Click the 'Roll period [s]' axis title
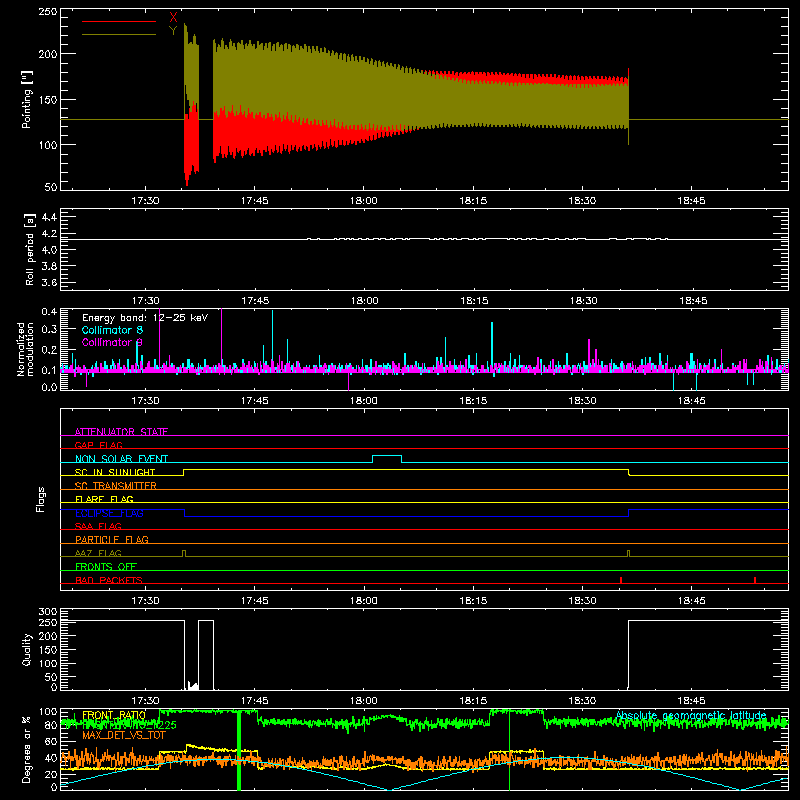 pyautogui.click(x=30, y=250)
